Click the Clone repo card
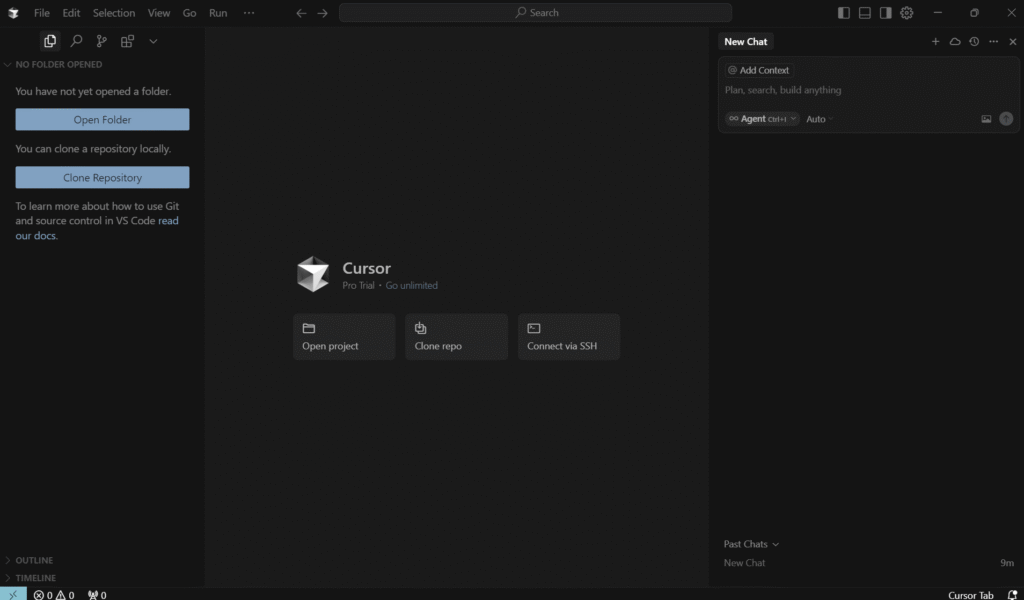 (456, 337)
